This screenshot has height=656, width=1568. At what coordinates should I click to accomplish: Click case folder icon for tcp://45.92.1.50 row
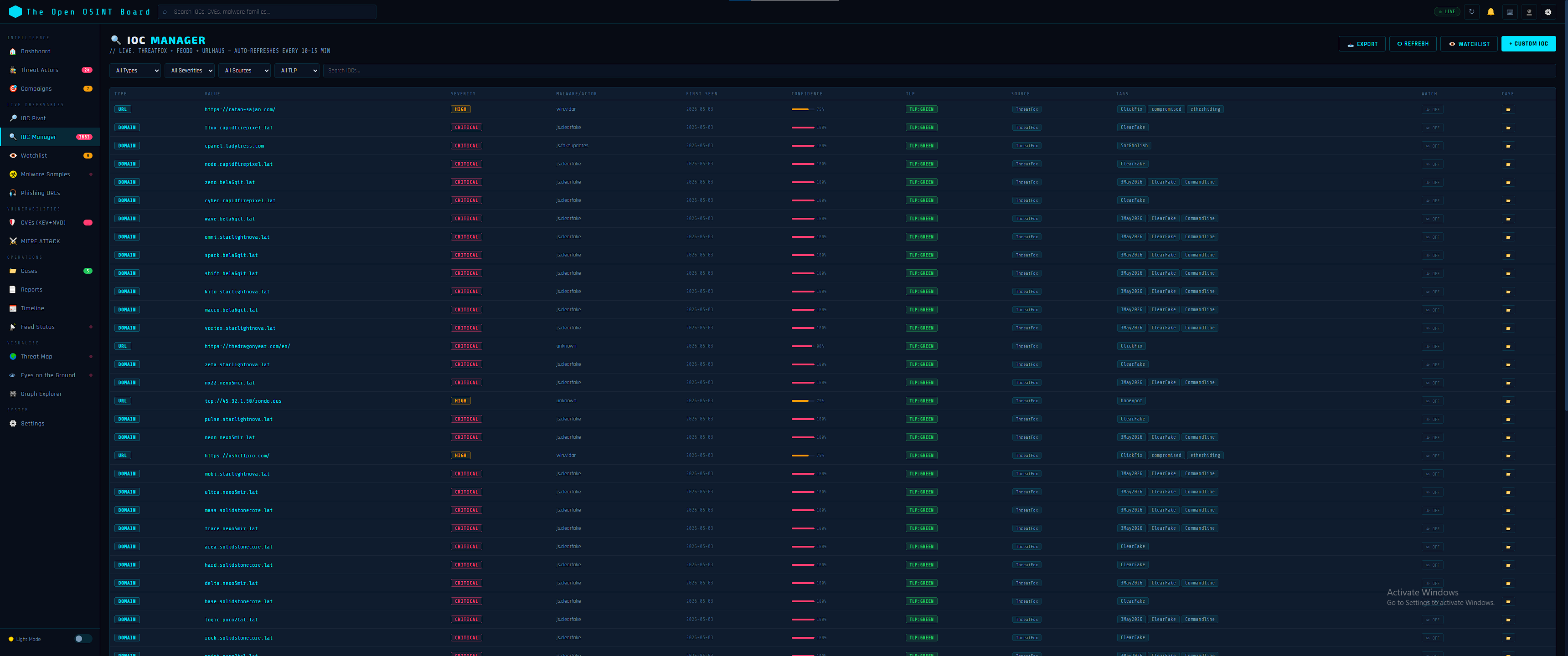(1508, 402)
